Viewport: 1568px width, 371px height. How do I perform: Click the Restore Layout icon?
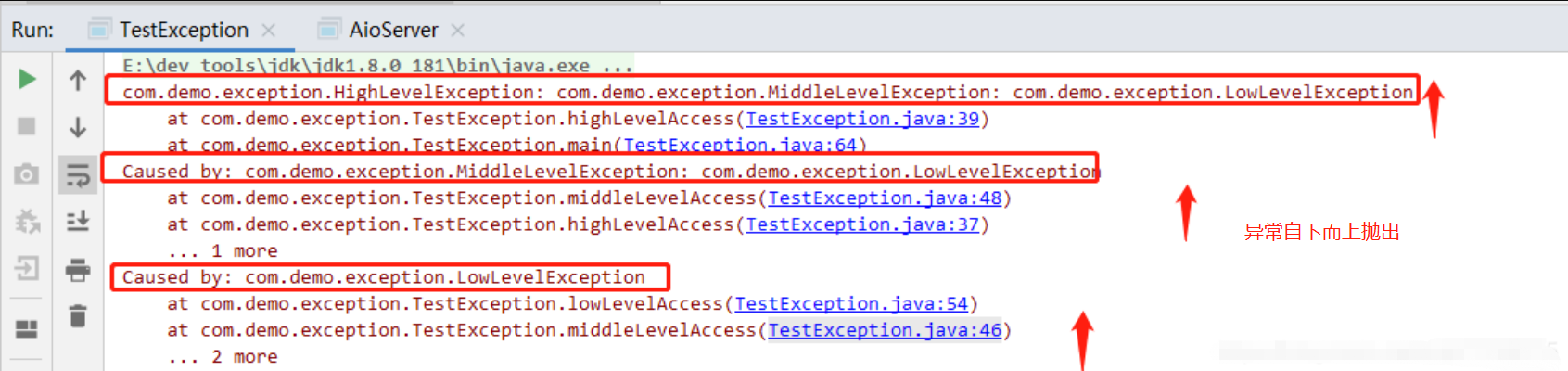point(27,328)
